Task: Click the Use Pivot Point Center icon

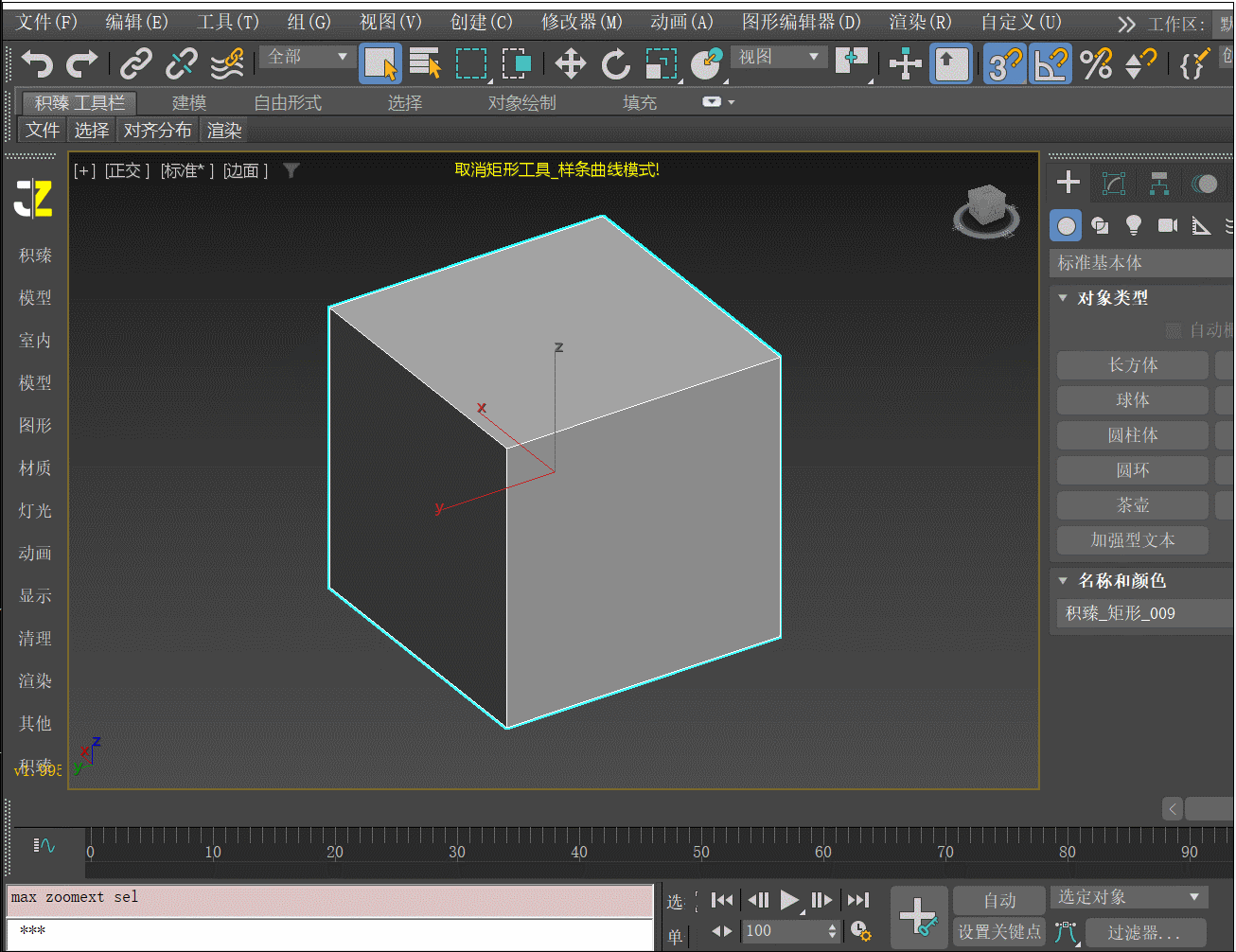Action: pos(852,63)
